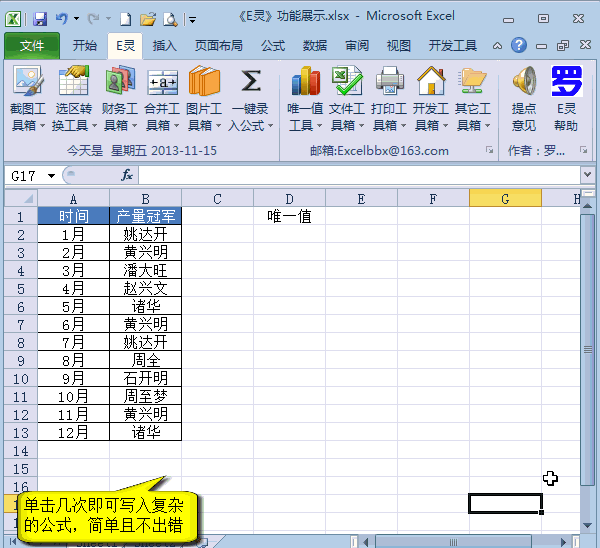Save the workbook from quick access toolbar
Image resolution: width=600 pixels, height=548 pixels.
(40, 17)
